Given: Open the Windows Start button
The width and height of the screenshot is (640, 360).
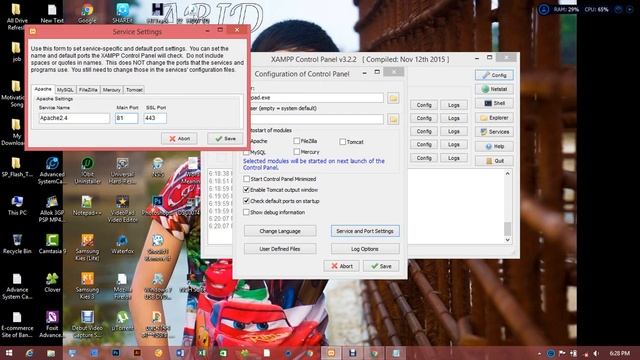Looking at the screenshot, I should [9, 353].
